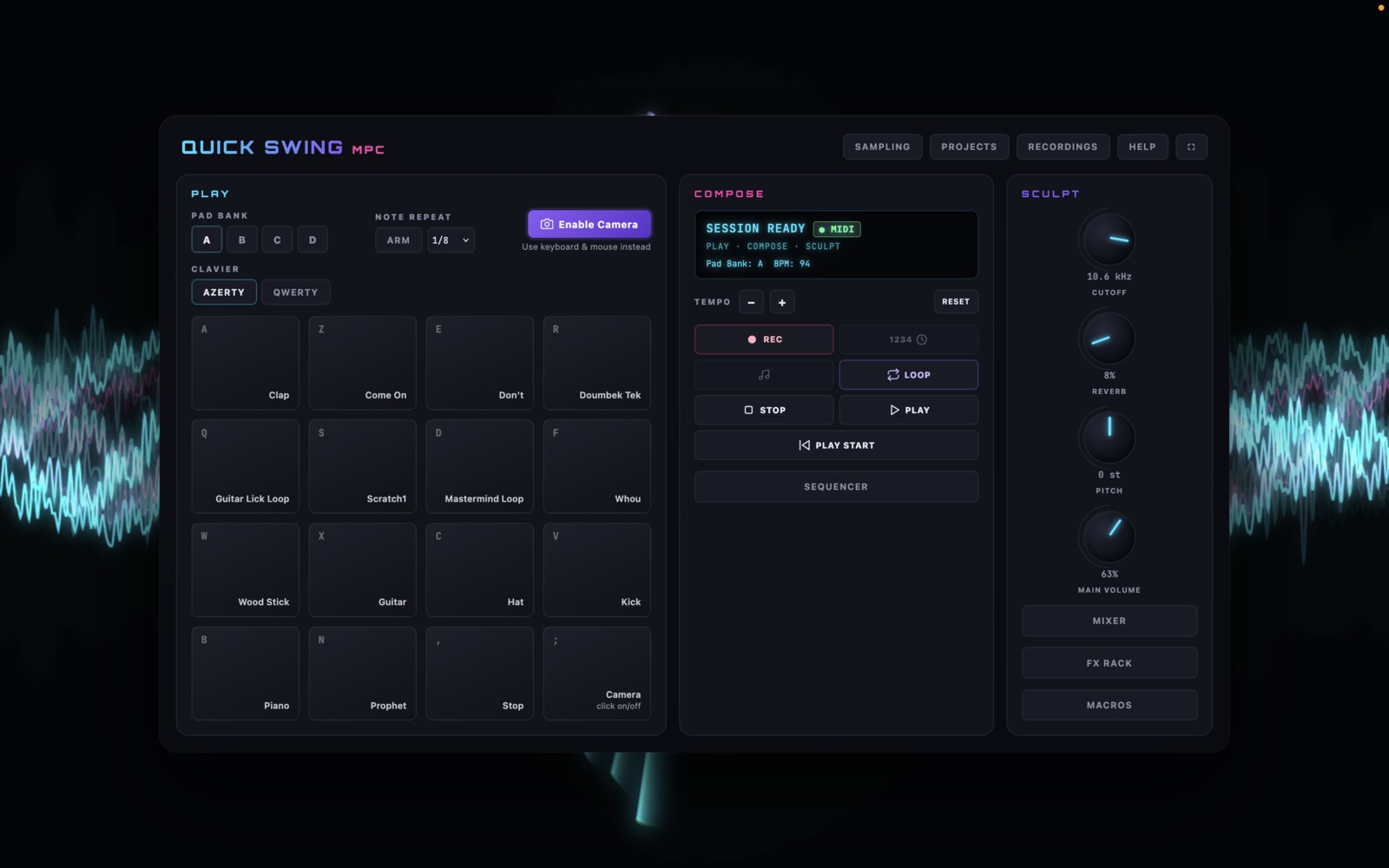Trigger the Don't pad

click(x=480, y=363)
